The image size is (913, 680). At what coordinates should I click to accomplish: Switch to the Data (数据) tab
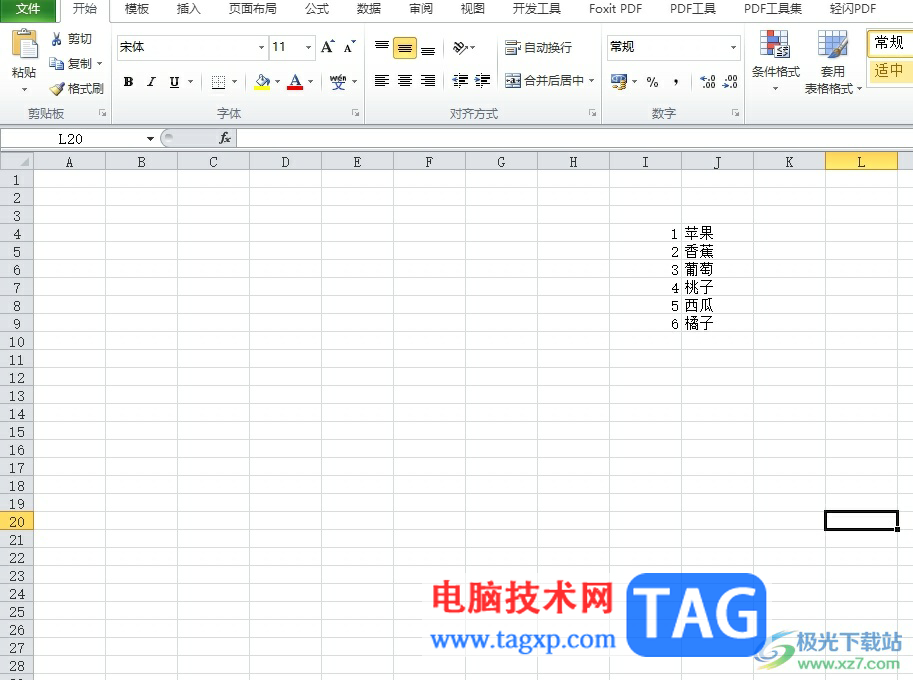[369, 9]
